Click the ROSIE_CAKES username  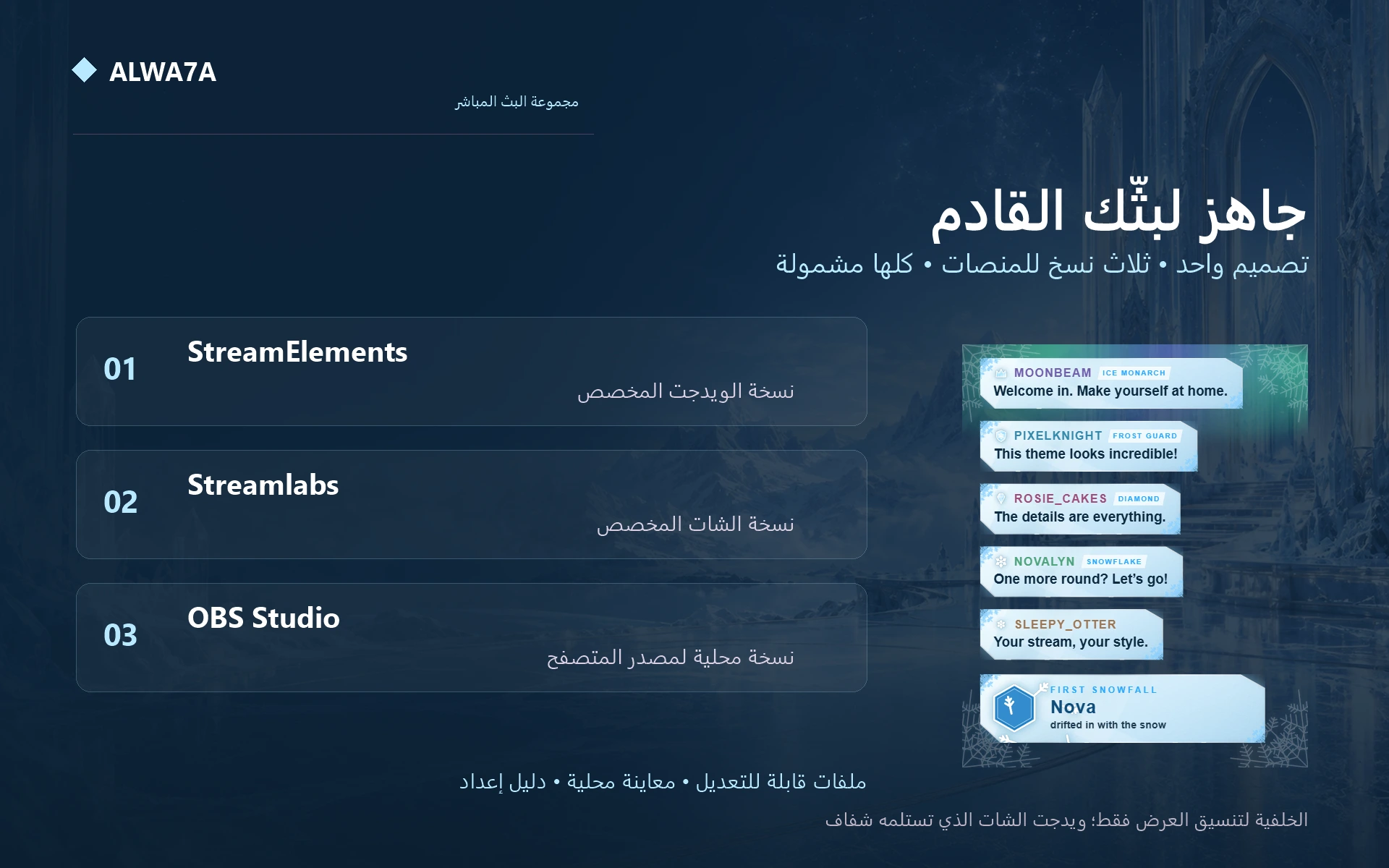(1061, 498)
